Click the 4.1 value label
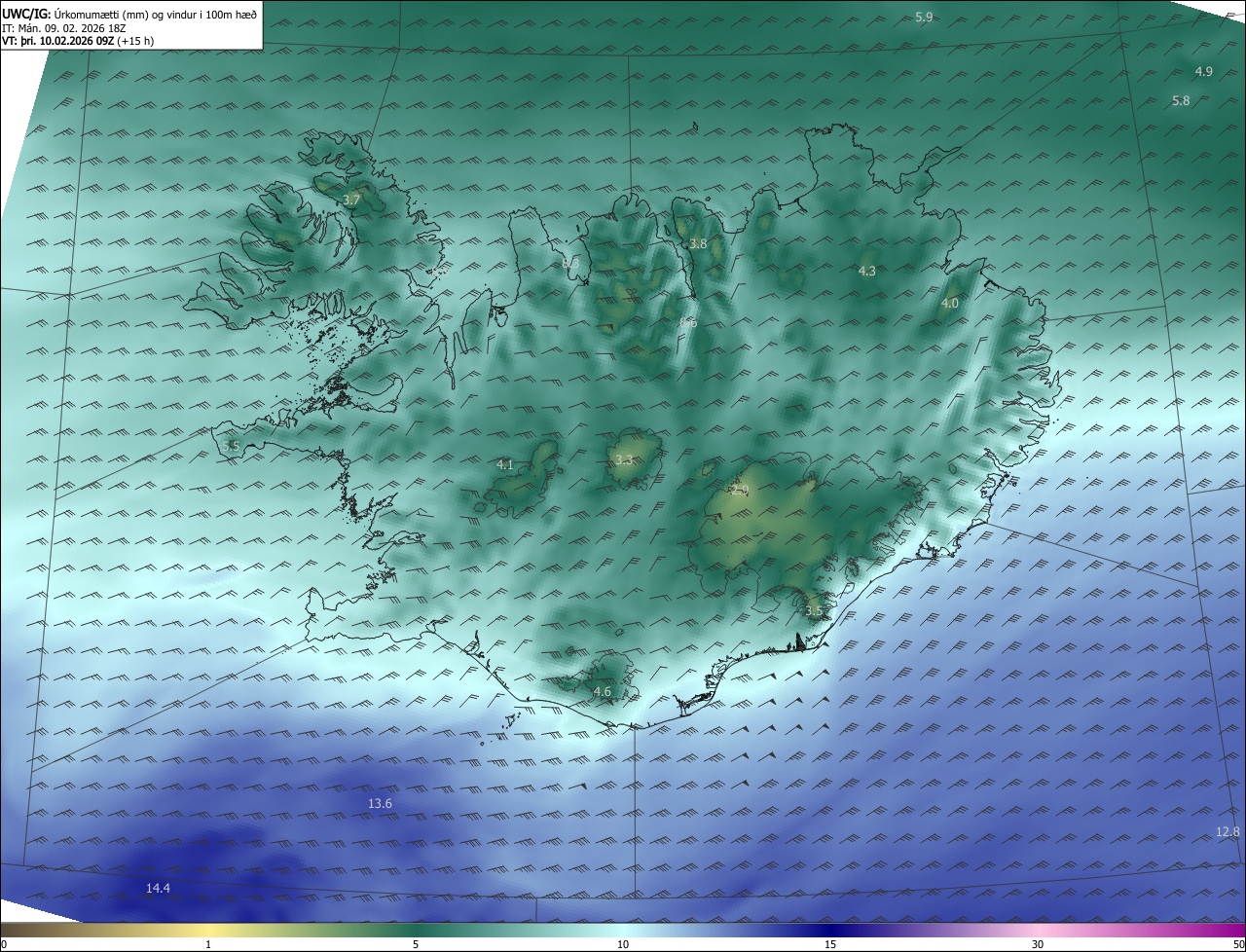 (x=504, y=465)
